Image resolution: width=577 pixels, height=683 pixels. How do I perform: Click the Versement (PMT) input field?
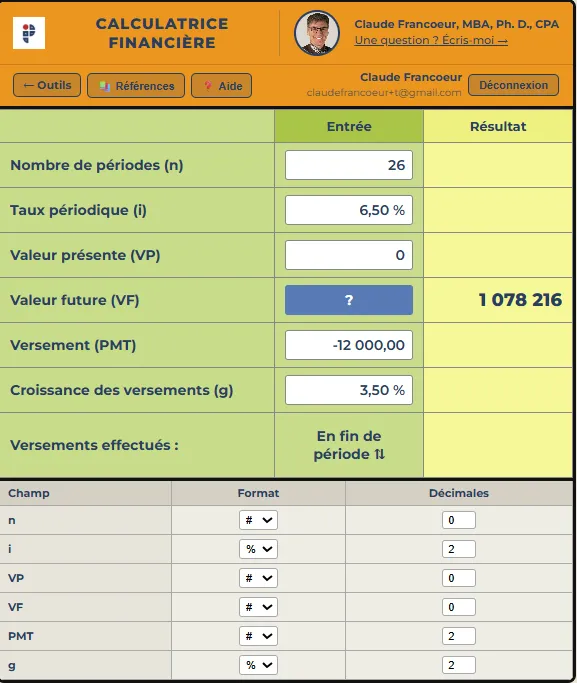pos(349,345)
